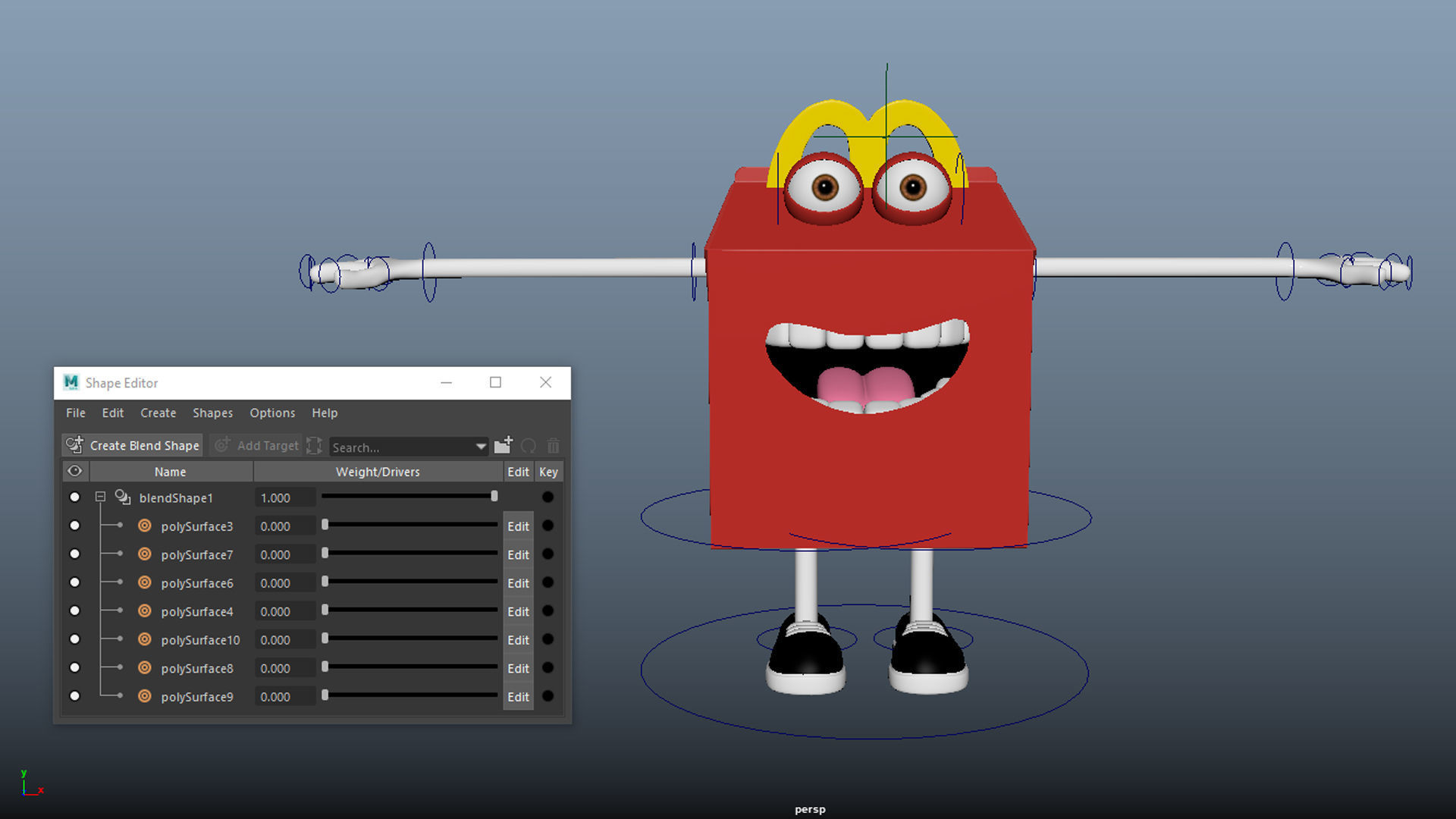The width and height of the screenshot is (1456, 819).
Task: Click the blendShape1 envelope slider handle
Action: click(494, 496)
